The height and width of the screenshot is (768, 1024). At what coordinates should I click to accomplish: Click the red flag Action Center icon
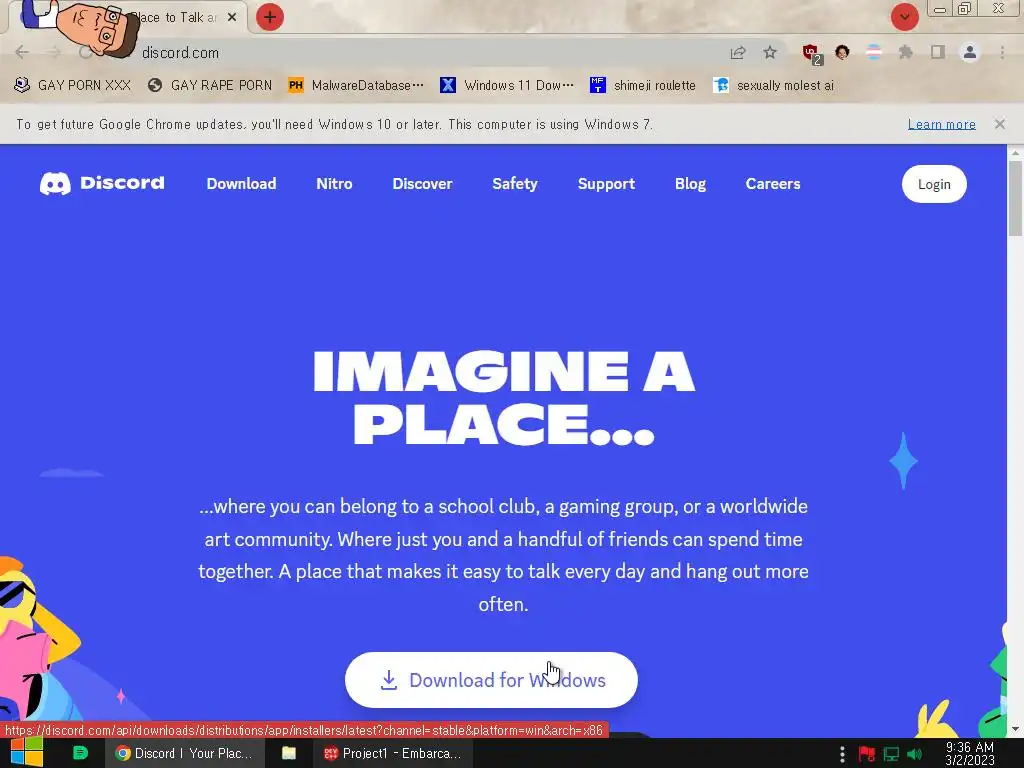click(x=867, y=754)
